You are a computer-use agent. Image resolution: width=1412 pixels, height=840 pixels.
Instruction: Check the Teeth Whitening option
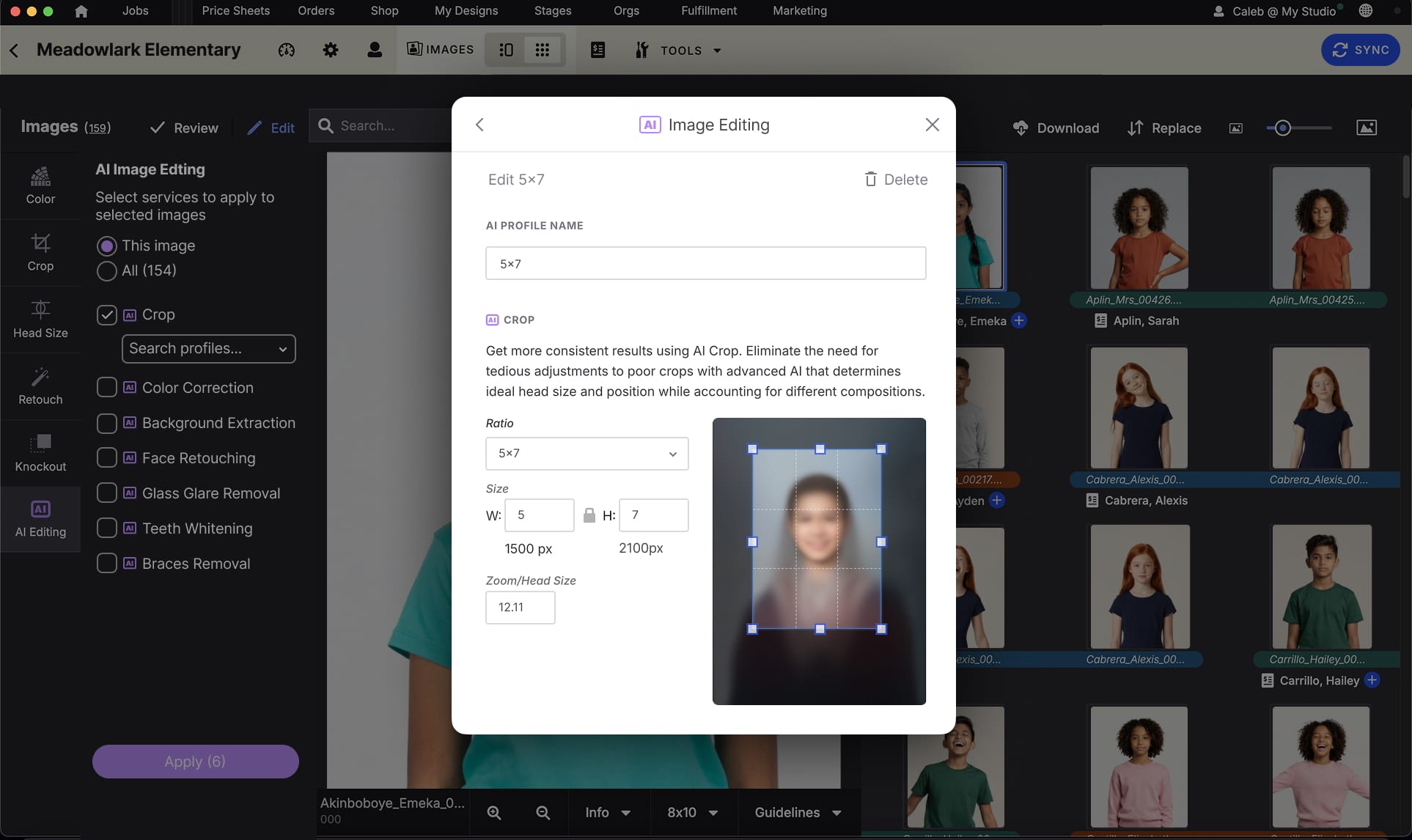click(107, 528)
